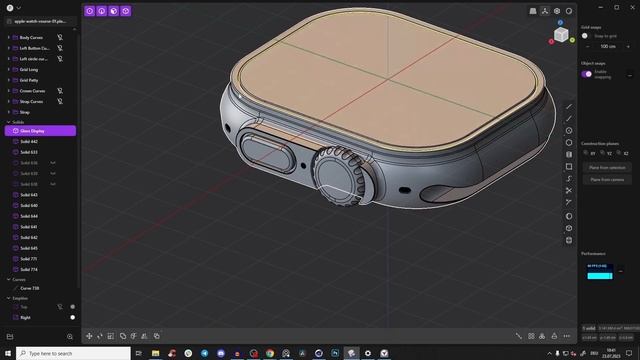Decrease the grid size with minus button
The width and height of the screenshot is (640, 360).
pos(588,47)
